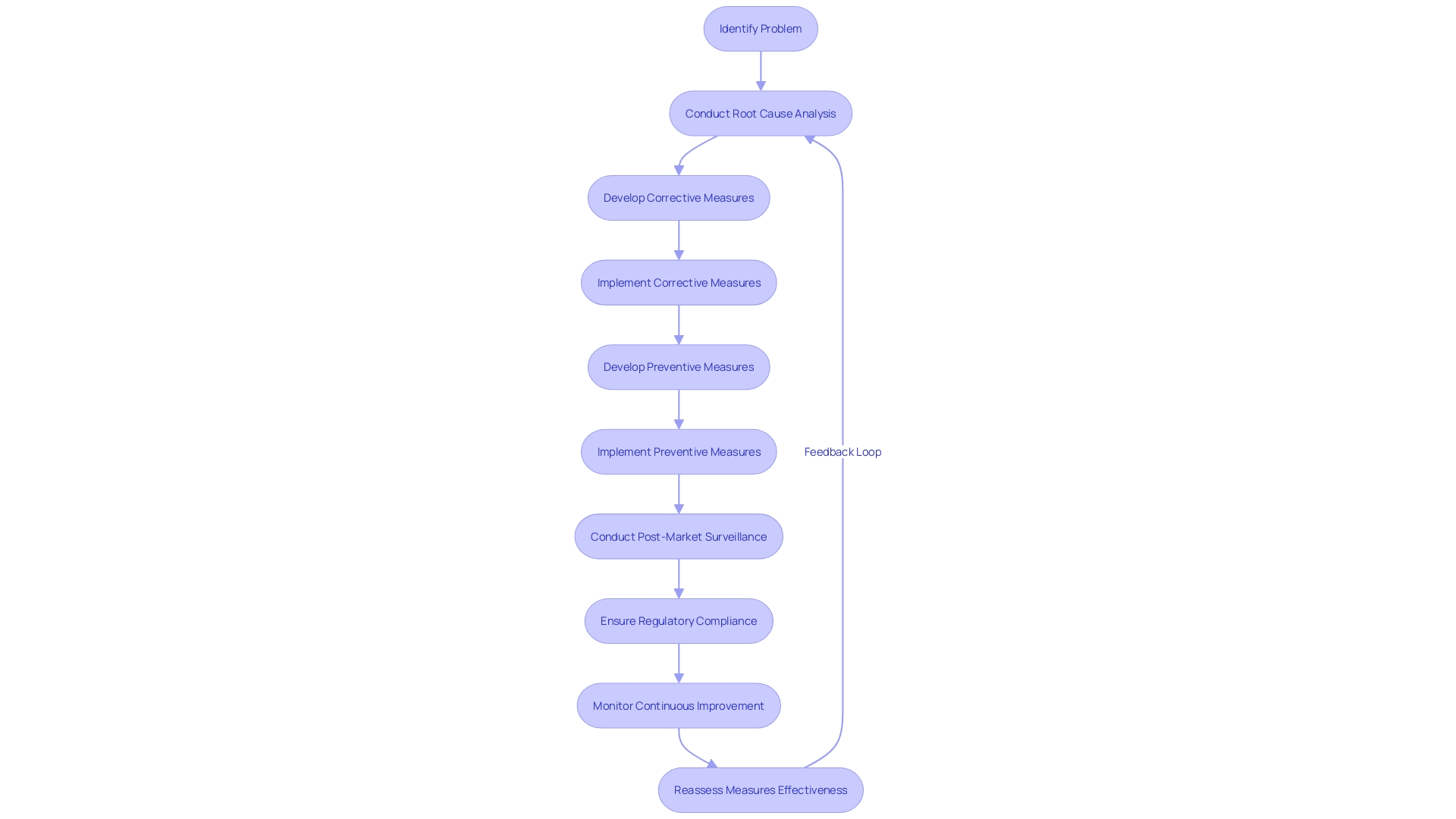
Task: Click the Develop Corrective Measures node
Action: click(x=678, y=197)
